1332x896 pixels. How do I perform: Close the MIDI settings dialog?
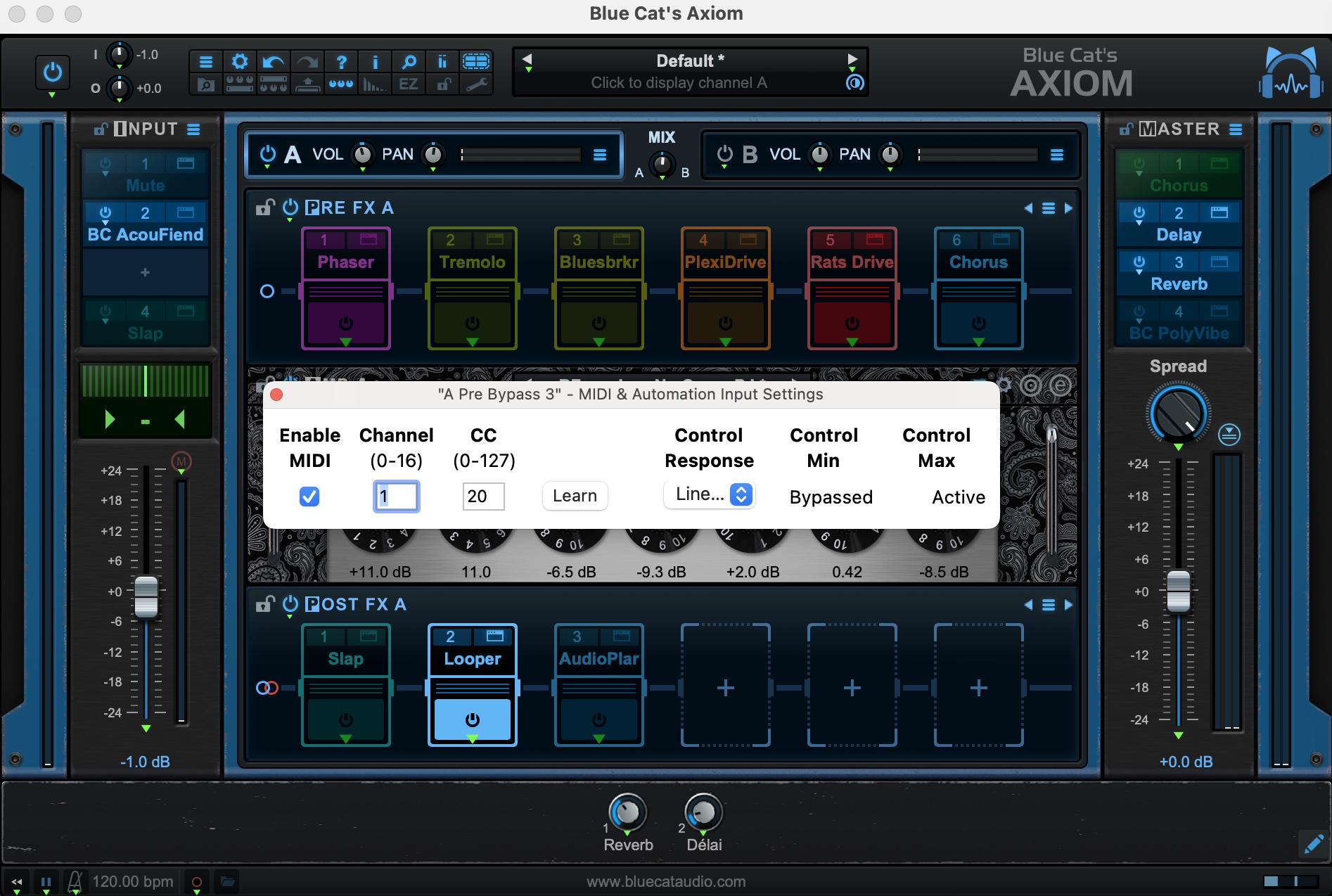(276, 395)
